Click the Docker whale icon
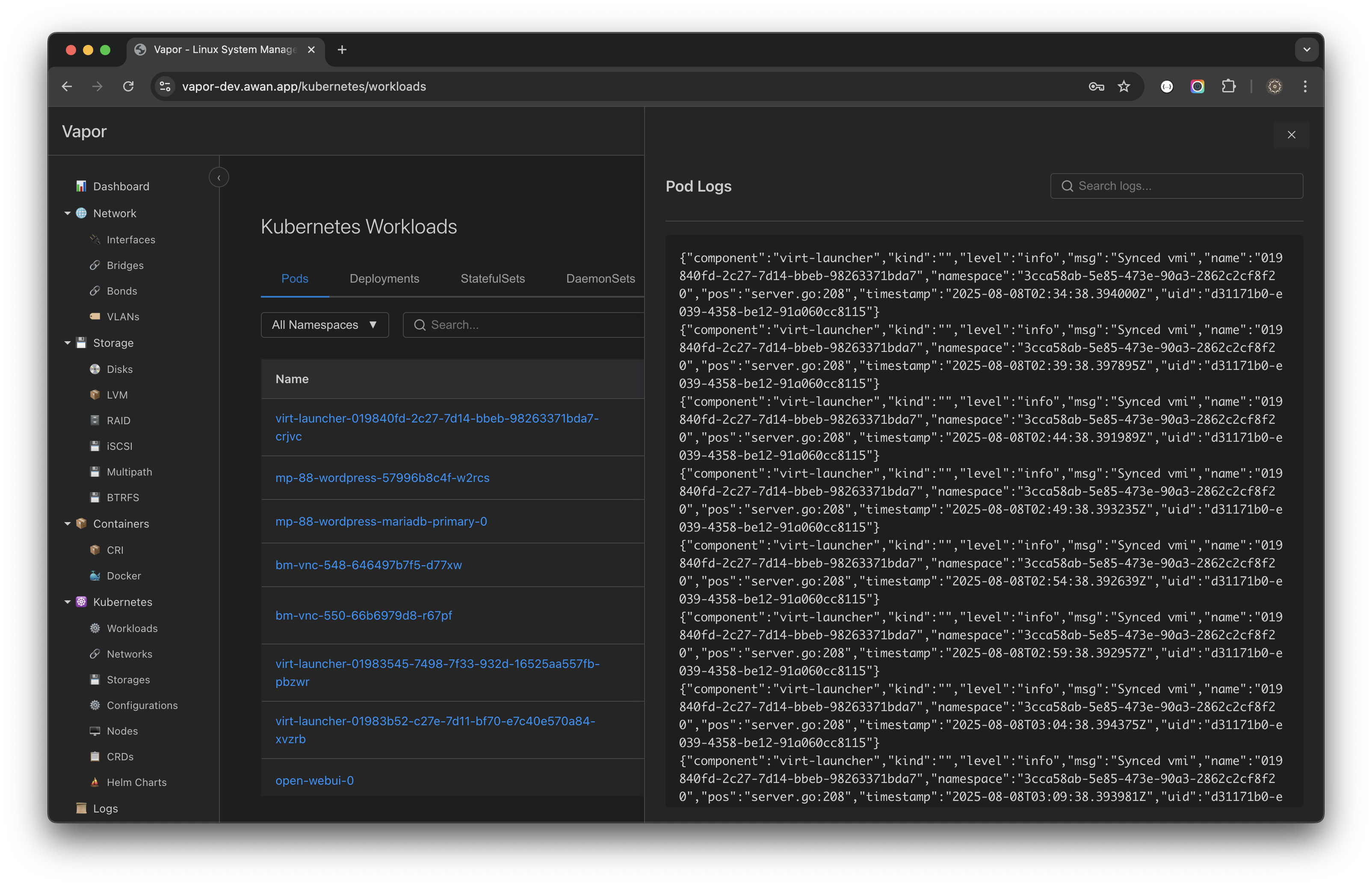Viewport: 1372px width, 886px height. tap(95, 576)
